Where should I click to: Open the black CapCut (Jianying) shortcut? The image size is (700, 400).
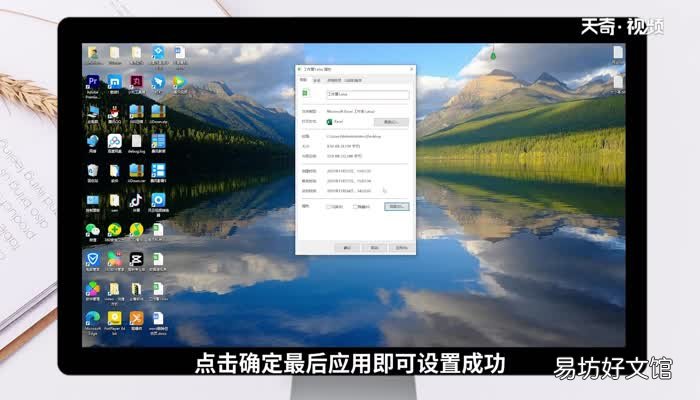(x=136, y=261)
